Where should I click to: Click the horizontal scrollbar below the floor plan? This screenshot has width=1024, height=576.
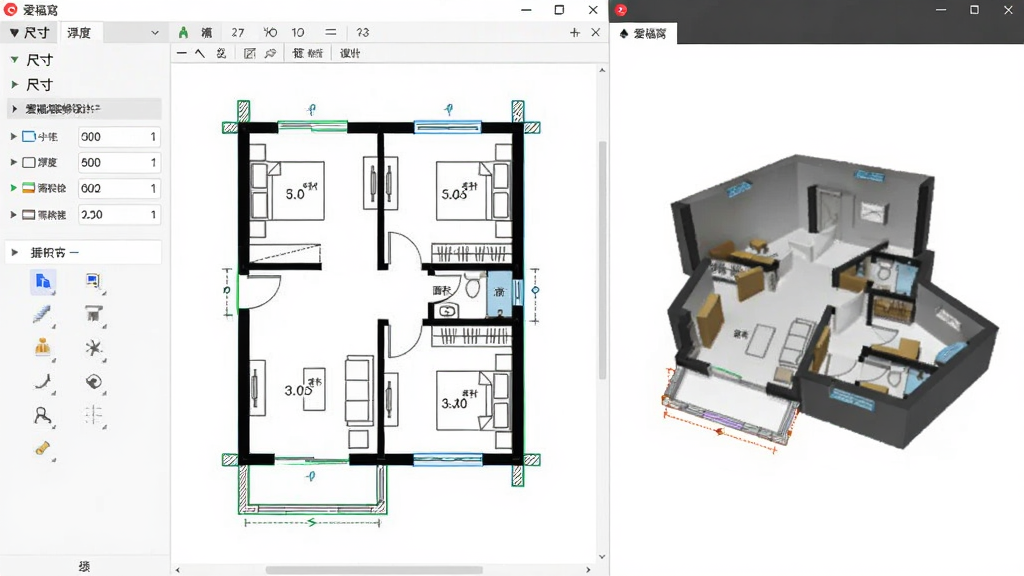pos(374,569)
